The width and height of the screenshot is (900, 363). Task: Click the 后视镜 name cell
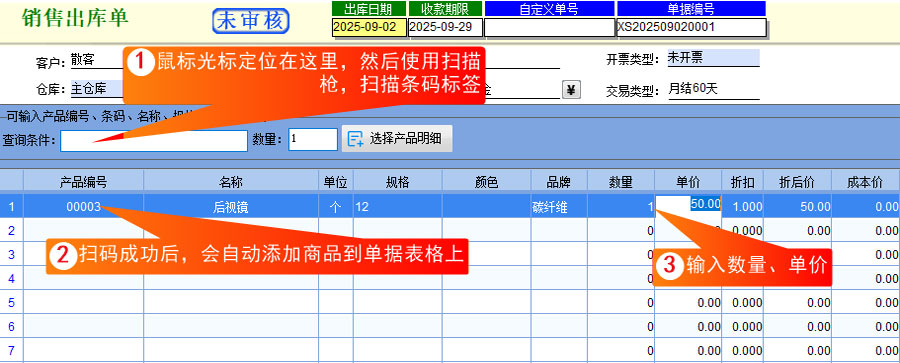point(231,207)
